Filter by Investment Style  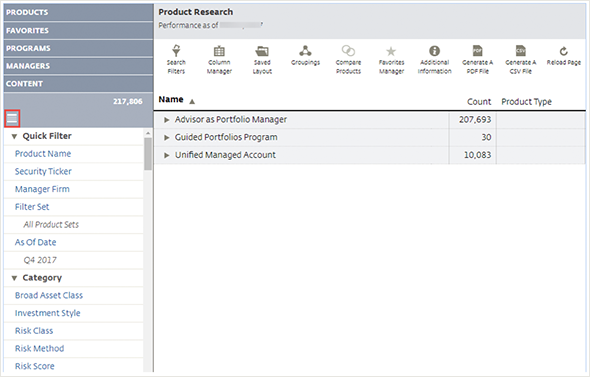point(47,313)
